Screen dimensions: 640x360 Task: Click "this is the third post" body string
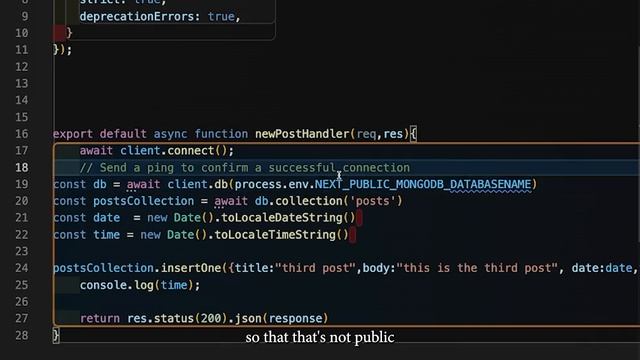(x=477, y=268)
